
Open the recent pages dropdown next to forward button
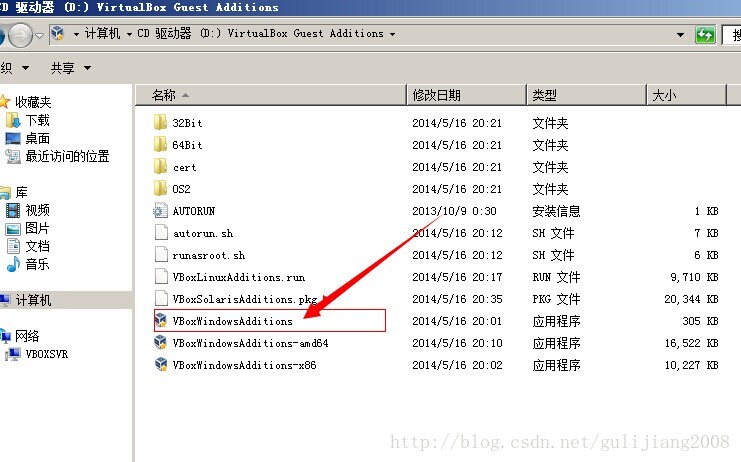(40, 35)
